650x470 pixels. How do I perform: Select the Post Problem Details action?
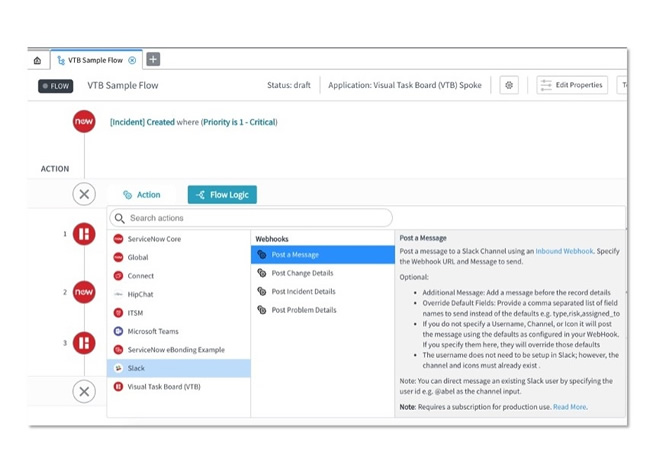pyautogui.click(x=323, y=310)
